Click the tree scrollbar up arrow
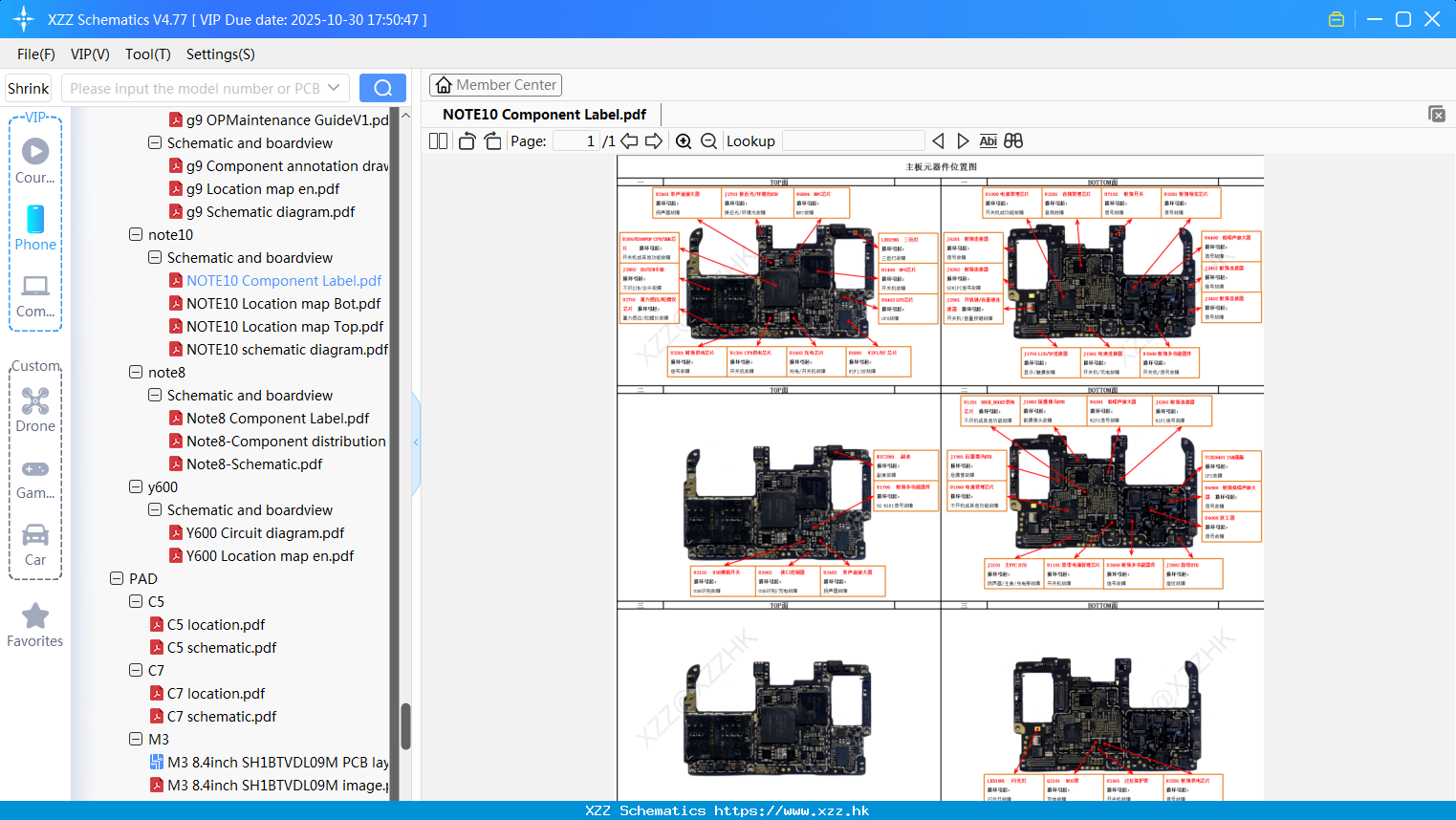The height and width of the screenshot is (820, 1456). coord(405,116)
